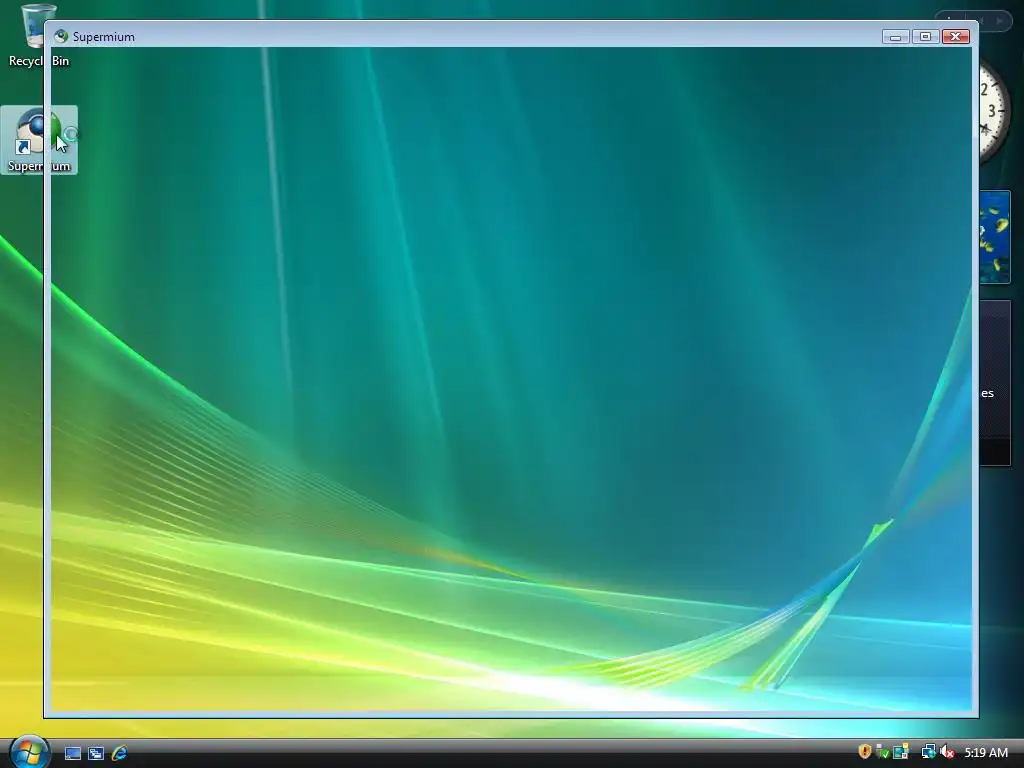Open the Supermium window title-bar icon menu

pyautogui.click(x=61, y=36)
